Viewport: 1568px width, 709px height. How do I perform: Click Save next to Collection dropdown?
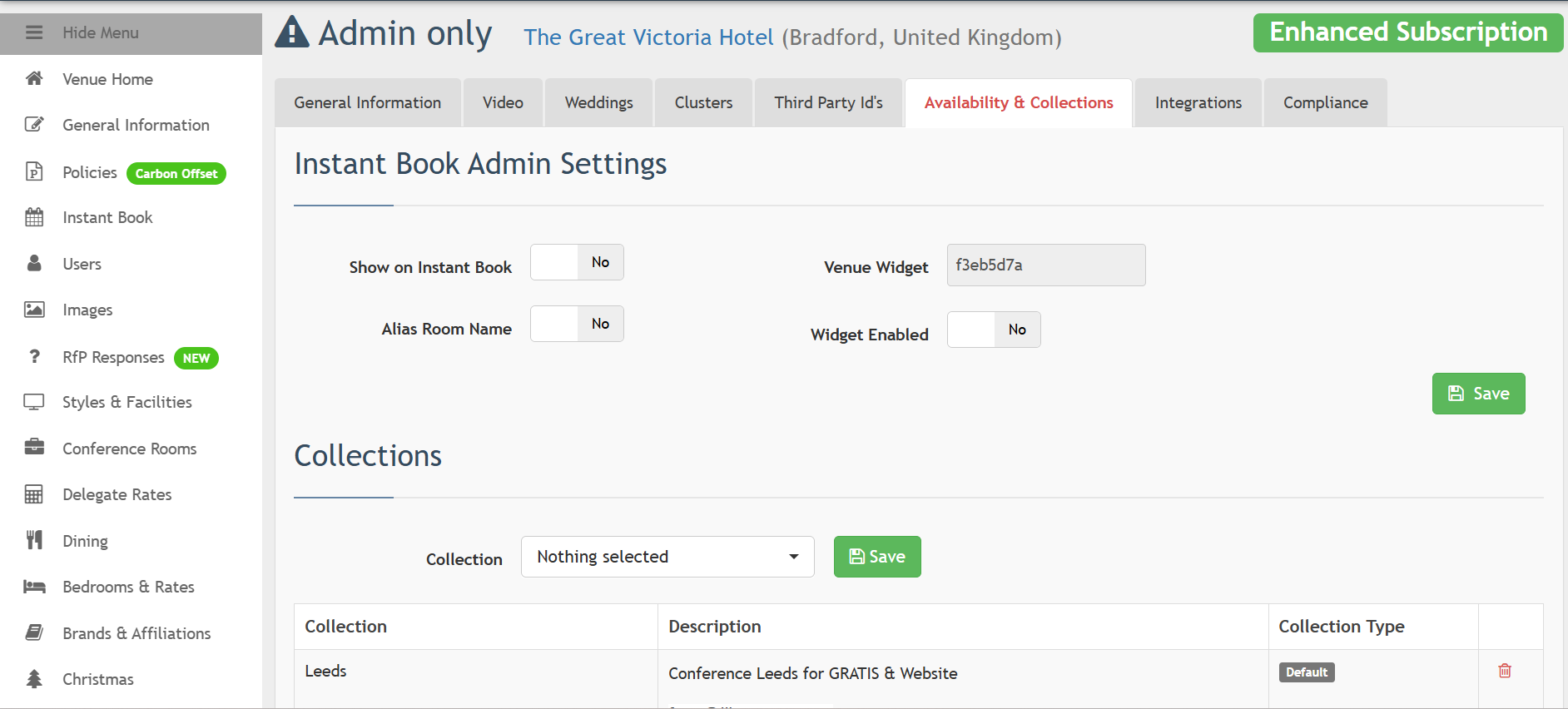[x=877, y=557]
